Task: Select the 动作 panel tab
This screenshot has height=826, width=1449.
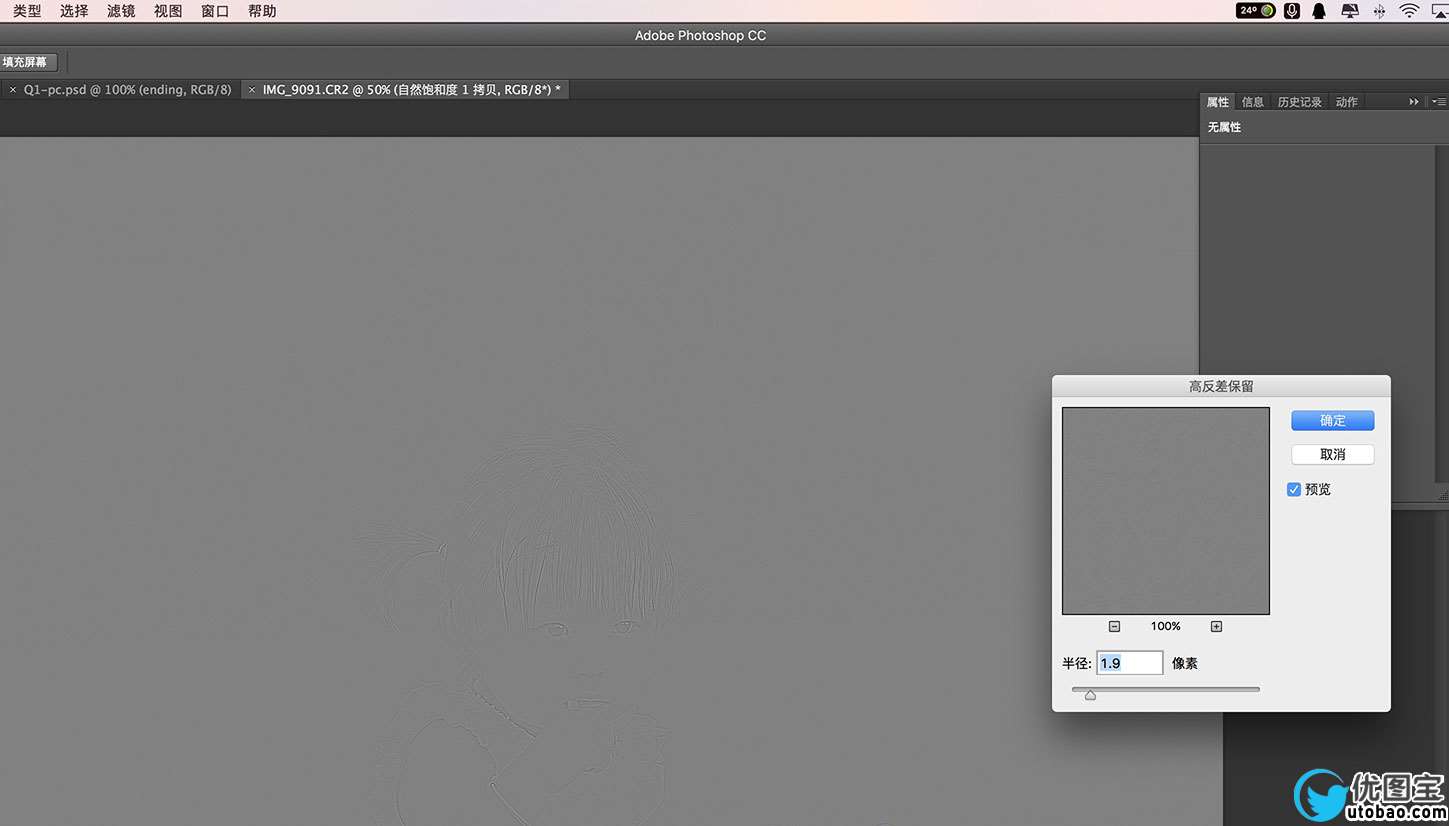Action: (x=1347, y=102)
